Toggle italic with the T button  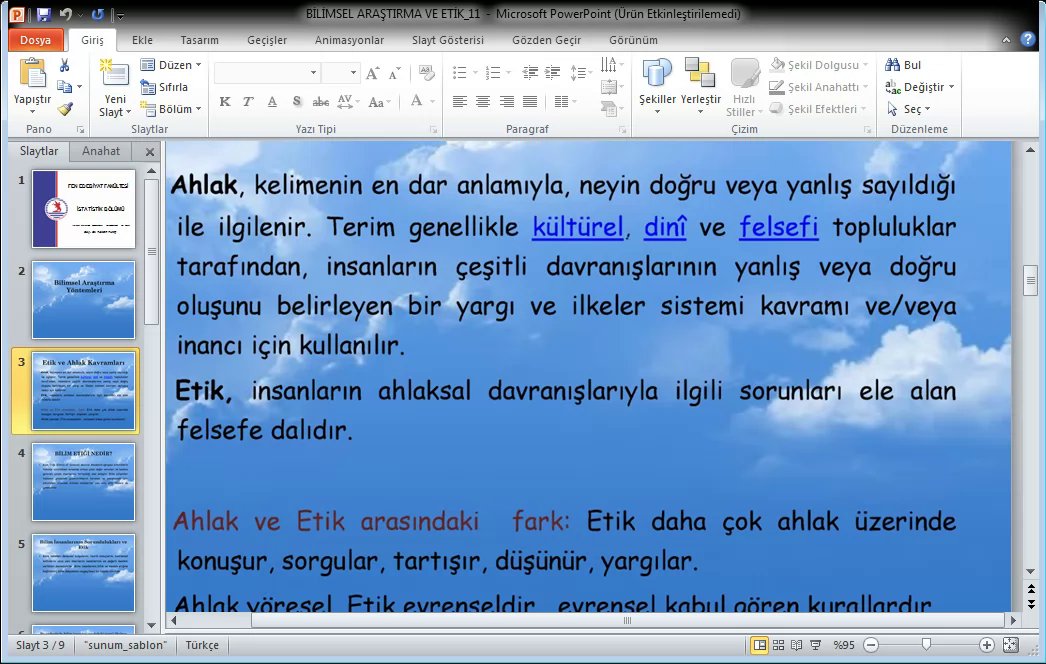[x=248, y=101]
